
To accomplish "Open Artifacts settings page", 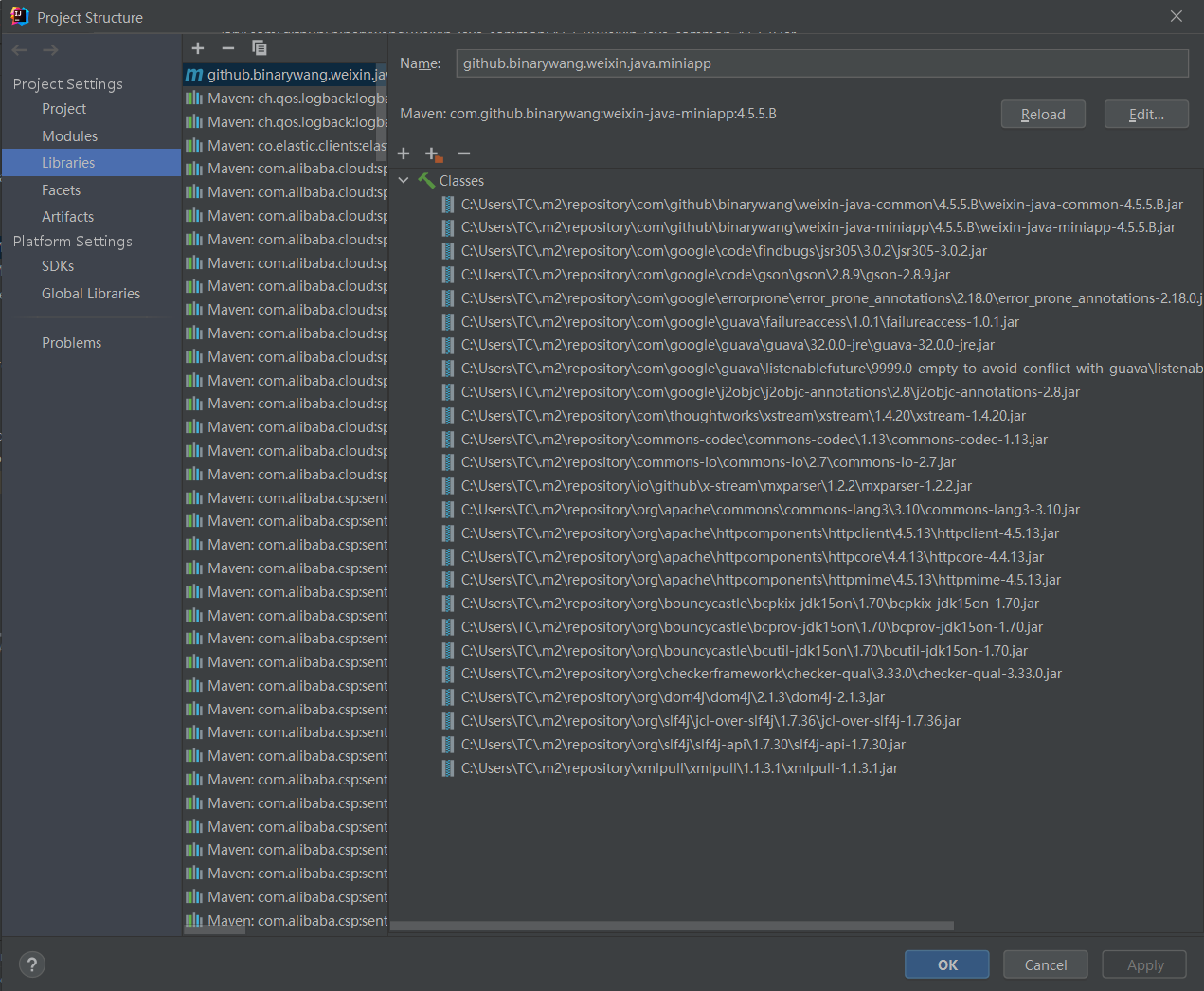I will pos(67,217).
